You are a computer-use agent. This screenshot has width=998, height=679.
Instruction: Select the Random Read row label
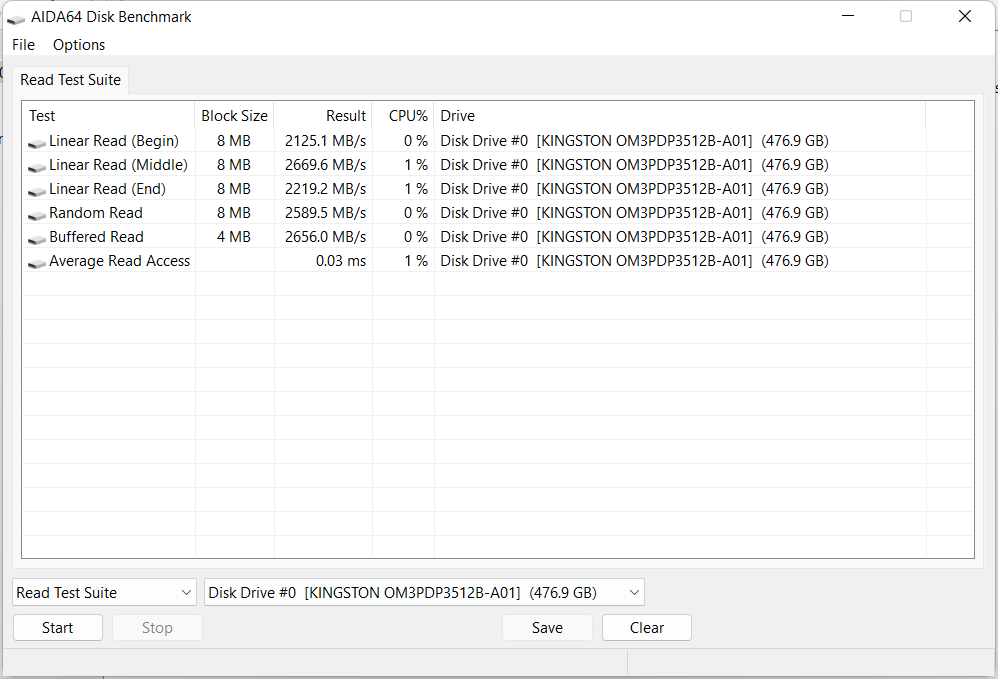point(96,213)
